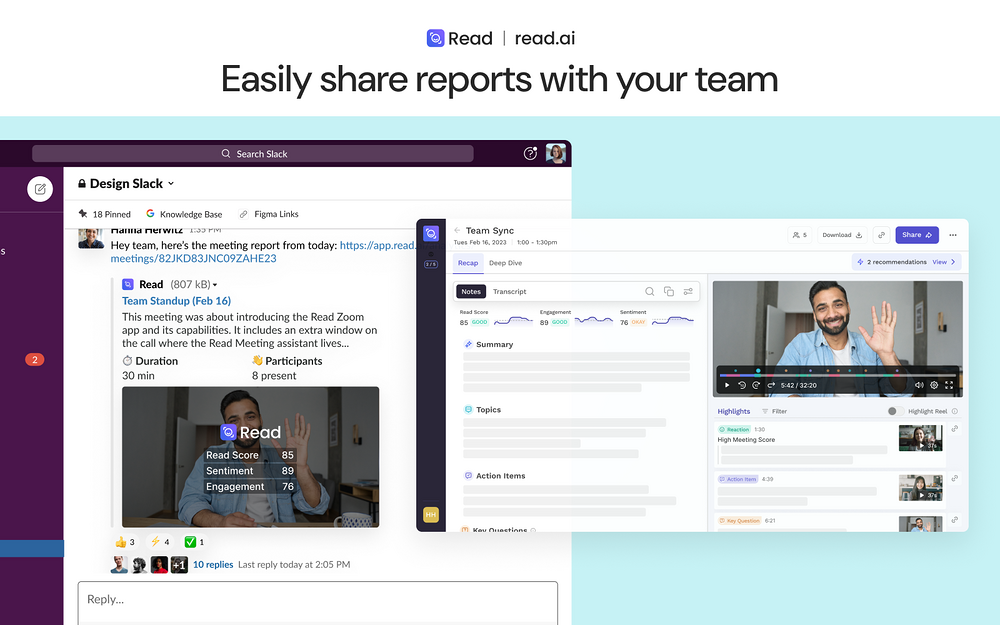Open Figma Links bookmark

268,214
